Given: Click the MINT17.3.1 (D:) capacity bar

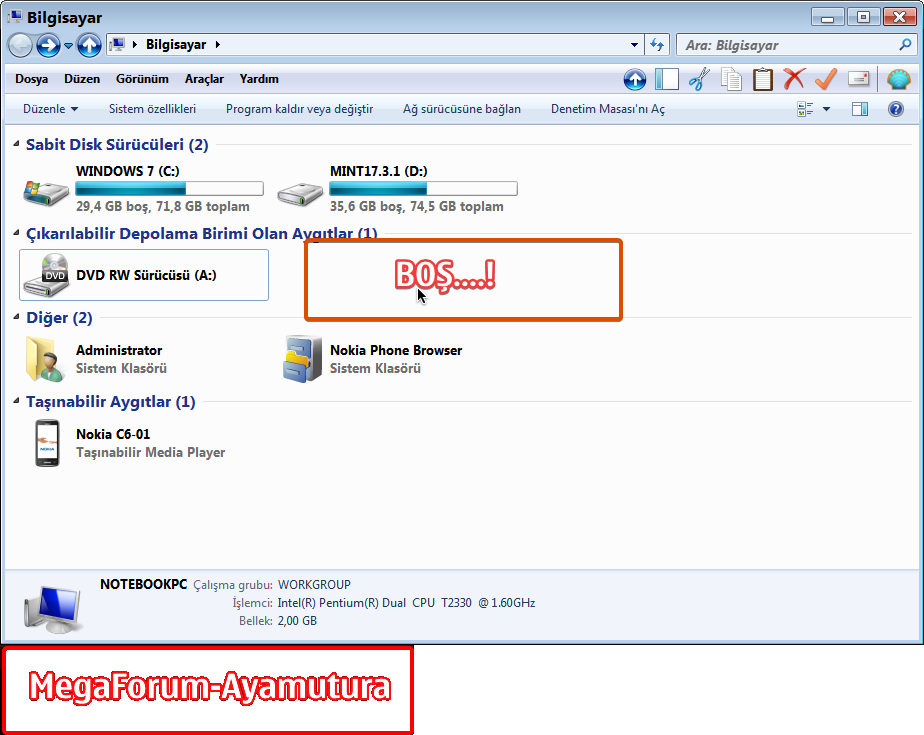Looking at the screenshot, I should pyautogui.click(x=423, y=189).
